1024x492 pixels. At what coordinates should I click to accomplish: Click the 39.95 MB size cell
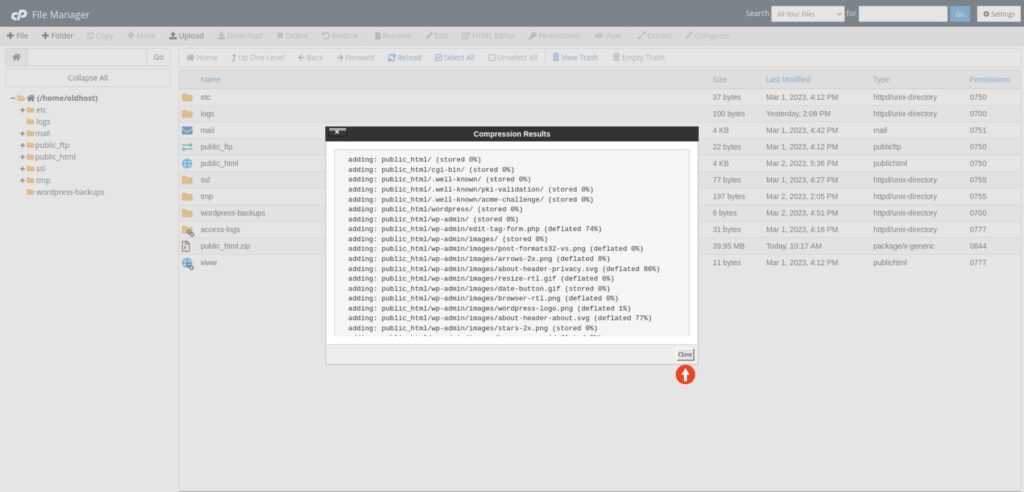(728, 246)
